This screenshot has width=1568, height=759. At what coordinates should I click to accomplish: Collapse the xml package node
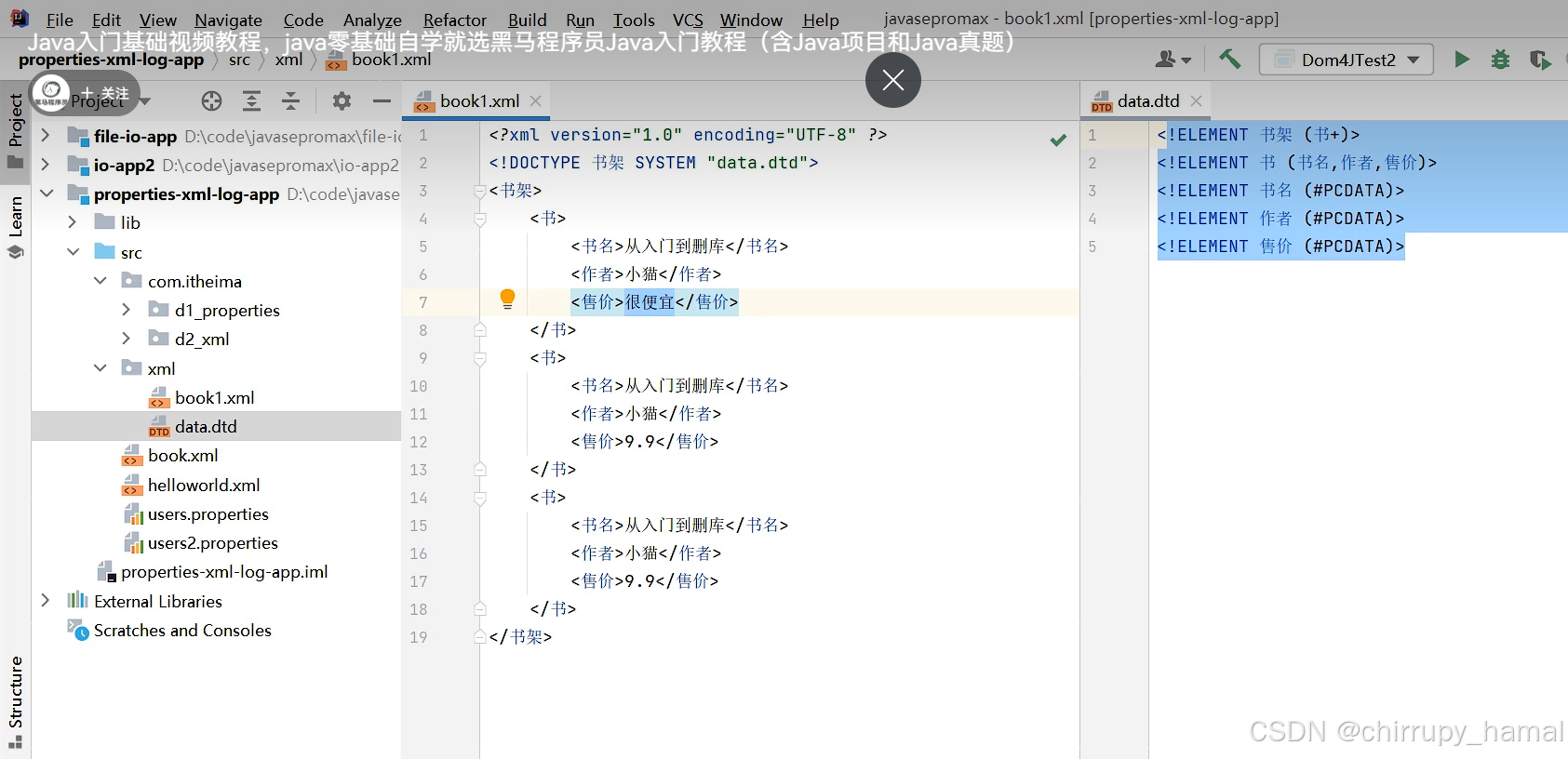coord(100,368)
